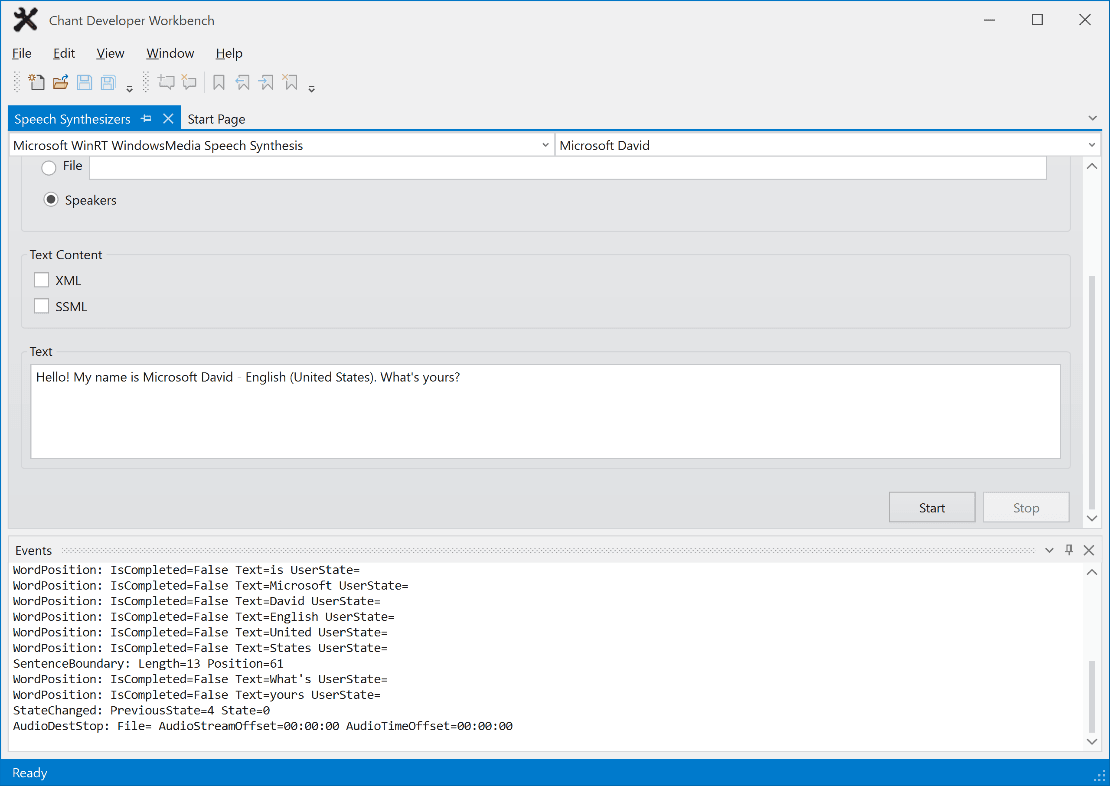Click the File path input field
This screenshot has height=786, width=1110.
coord(568,168)
